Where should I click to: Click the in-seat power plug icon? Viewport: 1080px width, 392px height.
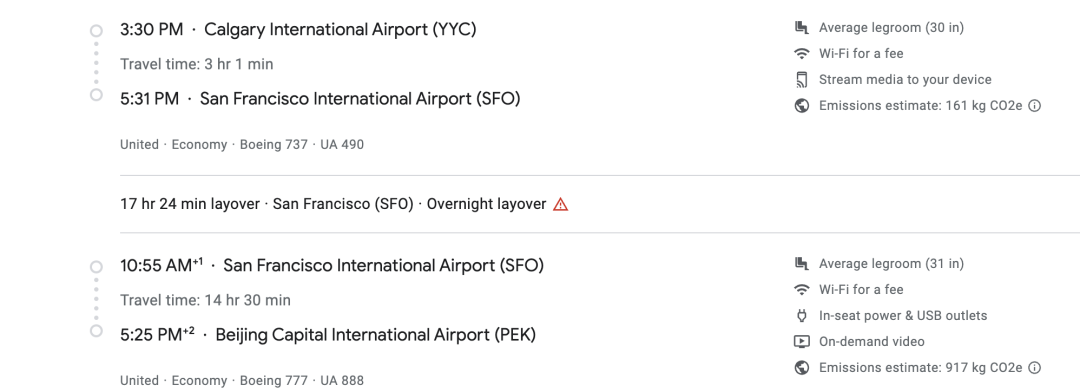(801, 316)
